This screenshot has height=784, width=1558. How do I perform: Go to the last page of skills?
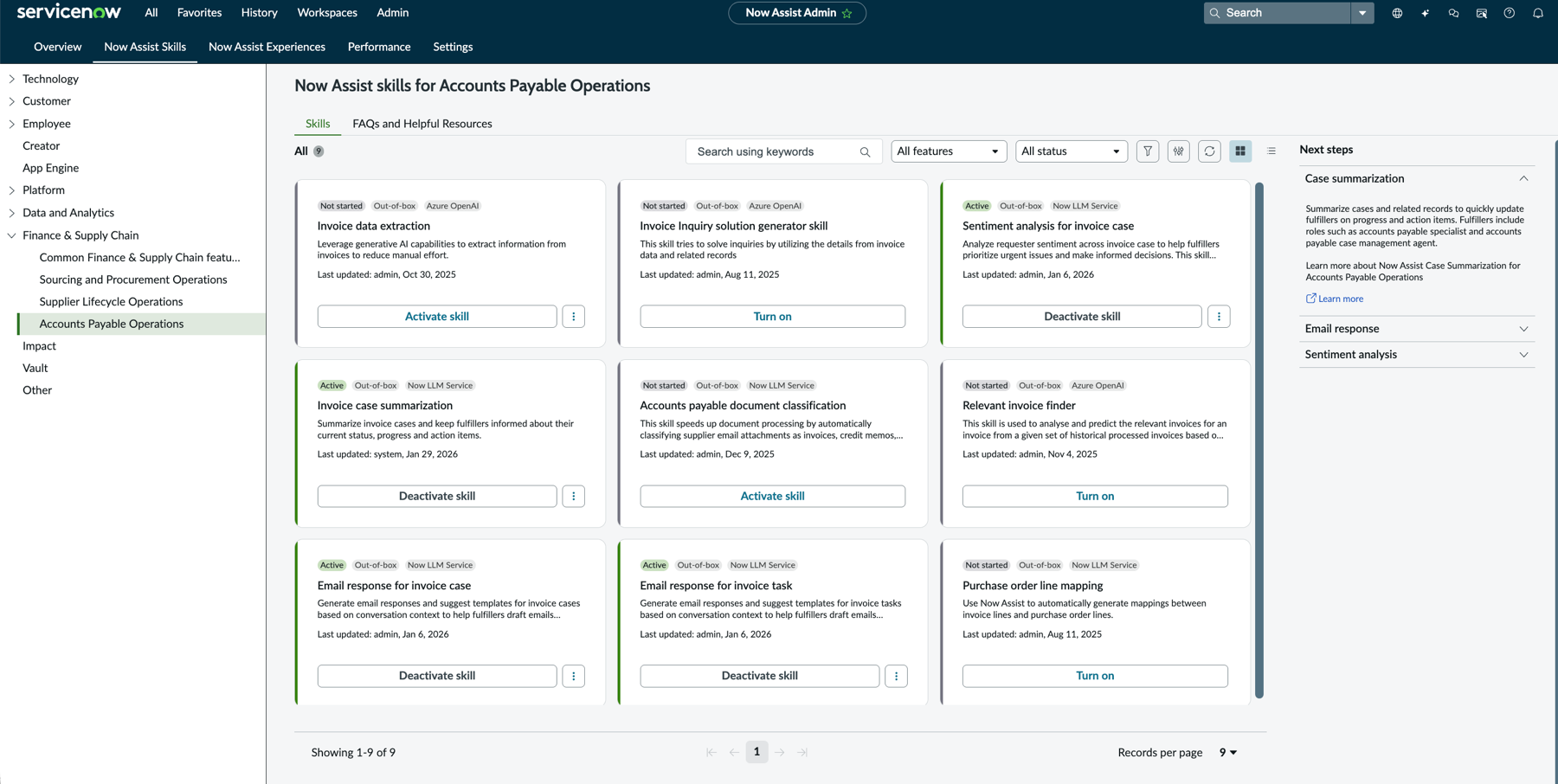pyautogui.click(x=802, y=753)
